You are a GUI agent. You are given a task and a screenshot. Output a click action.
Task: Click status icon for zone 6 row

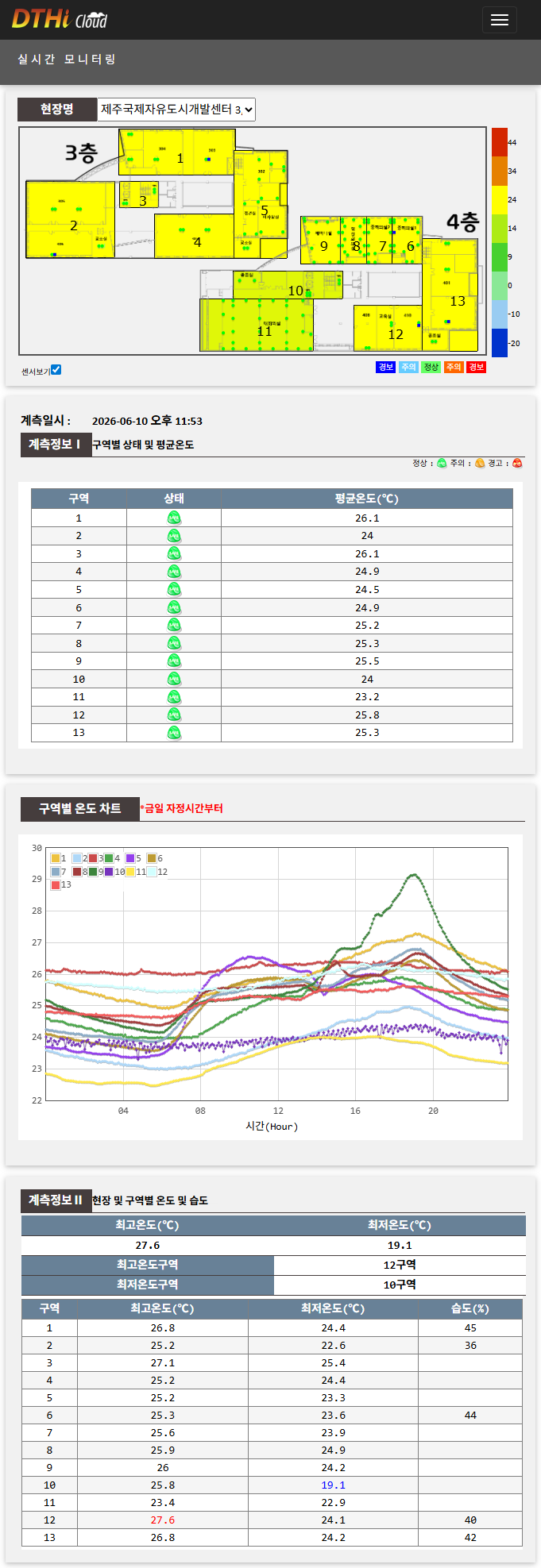tap(174, 607)
